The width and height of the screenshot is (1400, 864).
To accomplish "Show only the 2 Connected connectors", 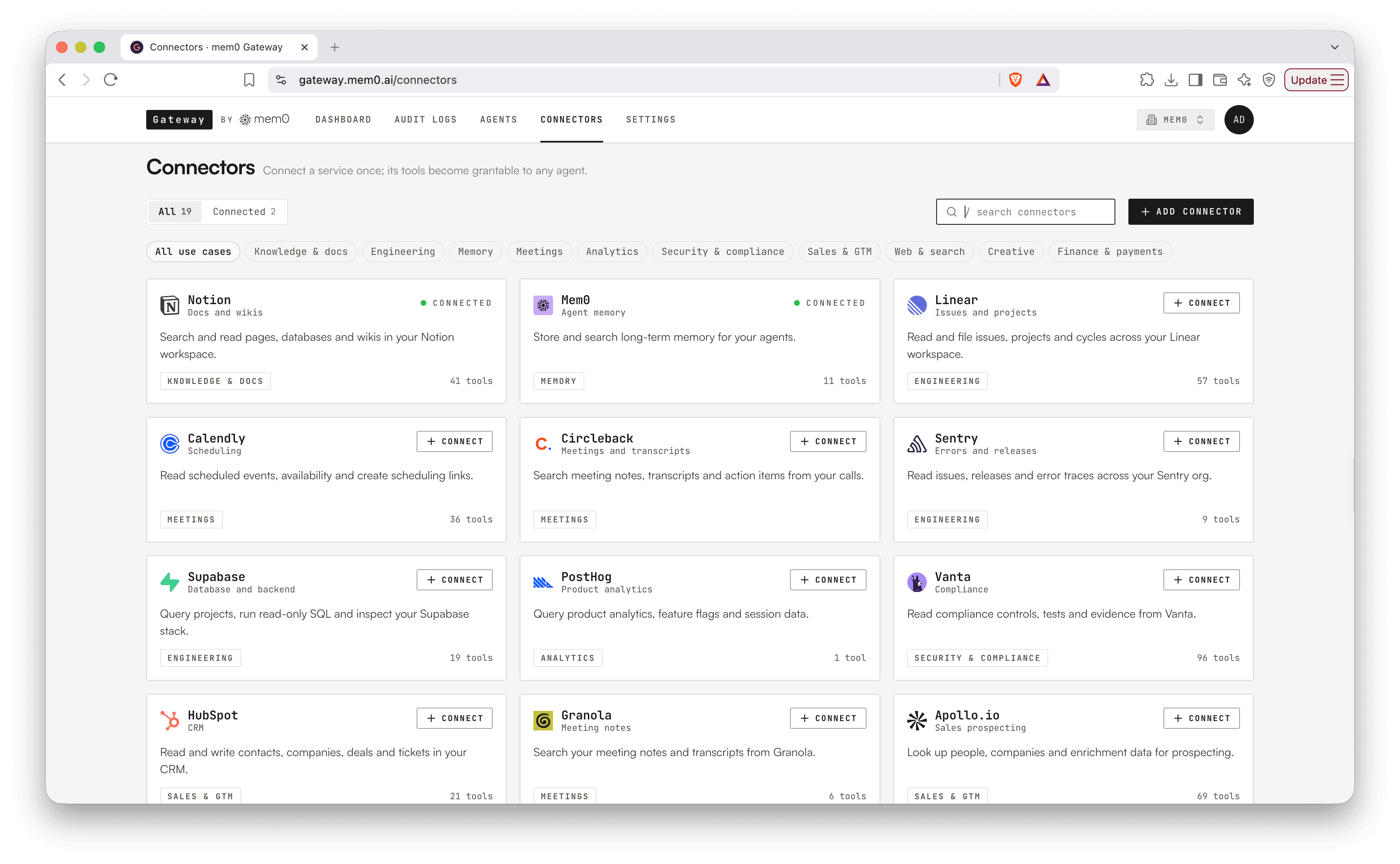I will (x=244, y=211).
